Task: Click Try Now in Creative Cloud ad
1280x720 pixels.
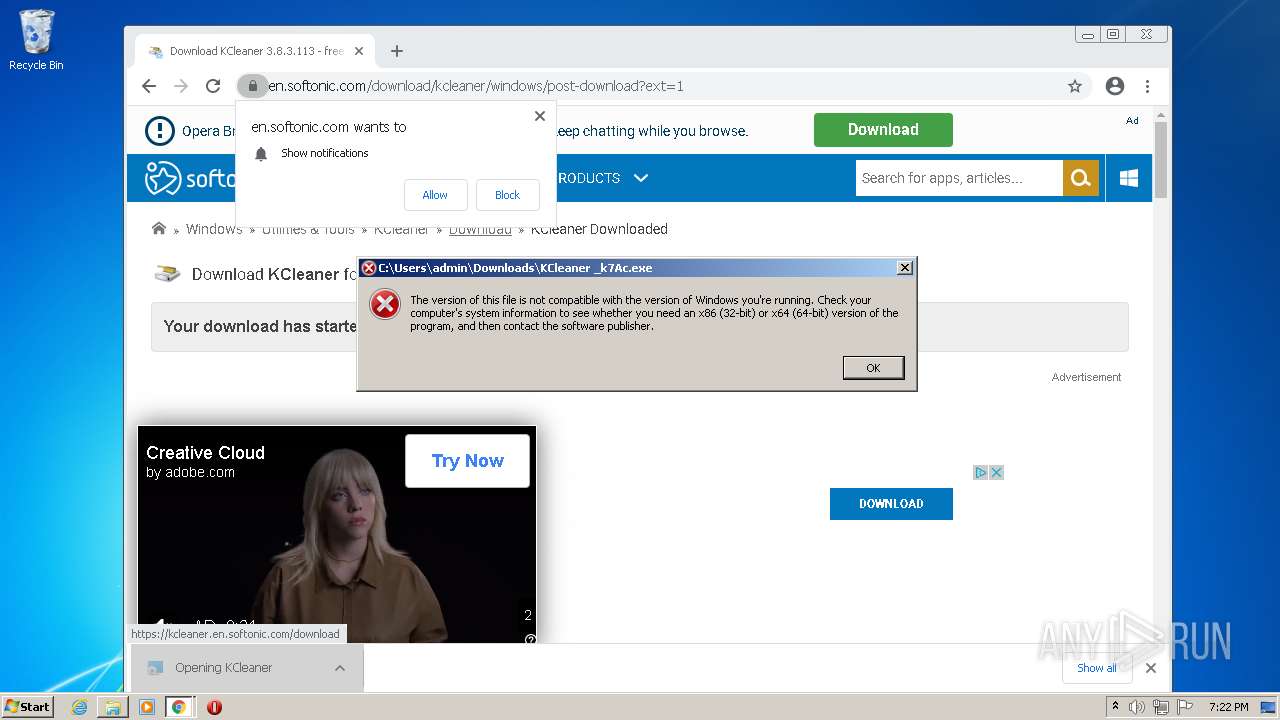Action: coord(467,461)
